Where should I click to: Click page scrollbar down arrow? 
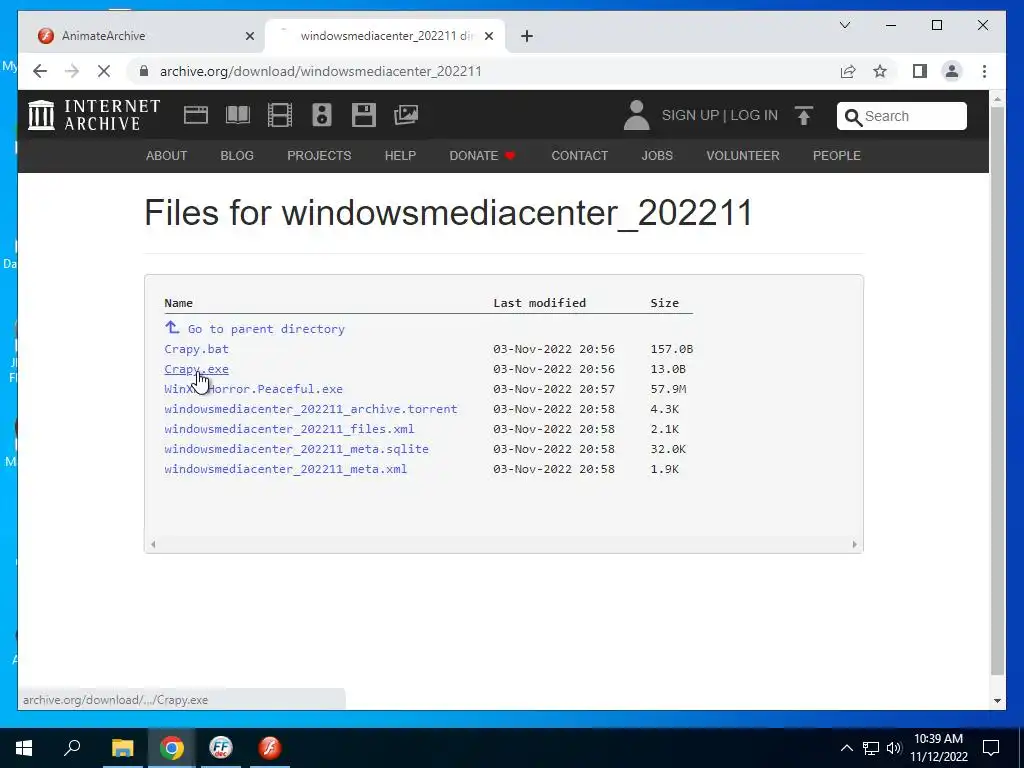(x=997, y=701)
